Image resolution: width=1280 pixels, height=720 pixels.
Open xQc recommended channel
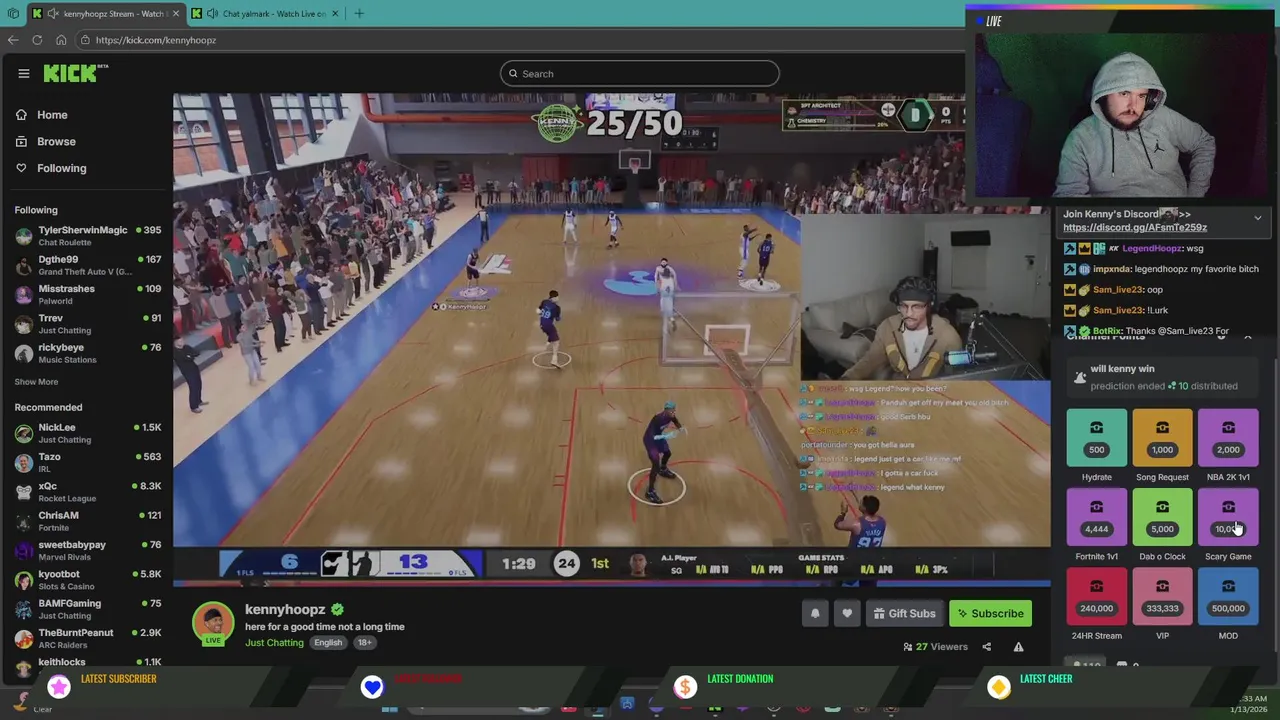pyautogui.click(x=88, y=491)
